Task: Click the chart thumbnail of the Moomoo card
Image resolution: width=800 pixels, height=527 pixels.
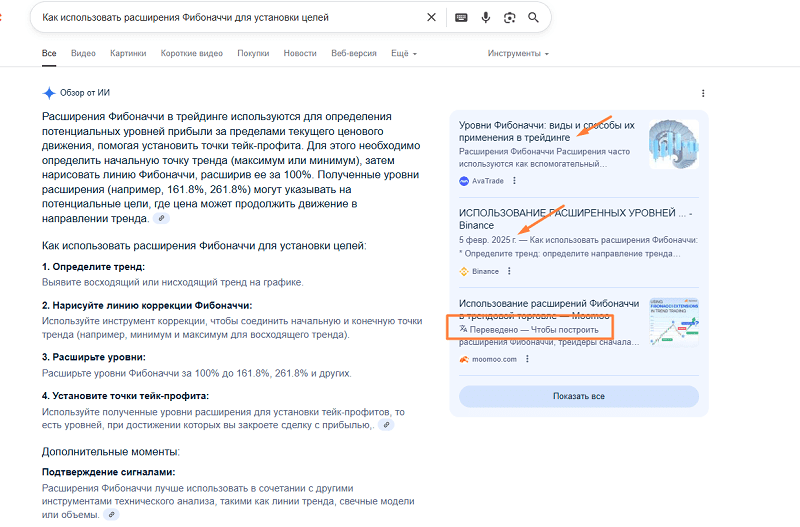Action: (x=673, y=322)
